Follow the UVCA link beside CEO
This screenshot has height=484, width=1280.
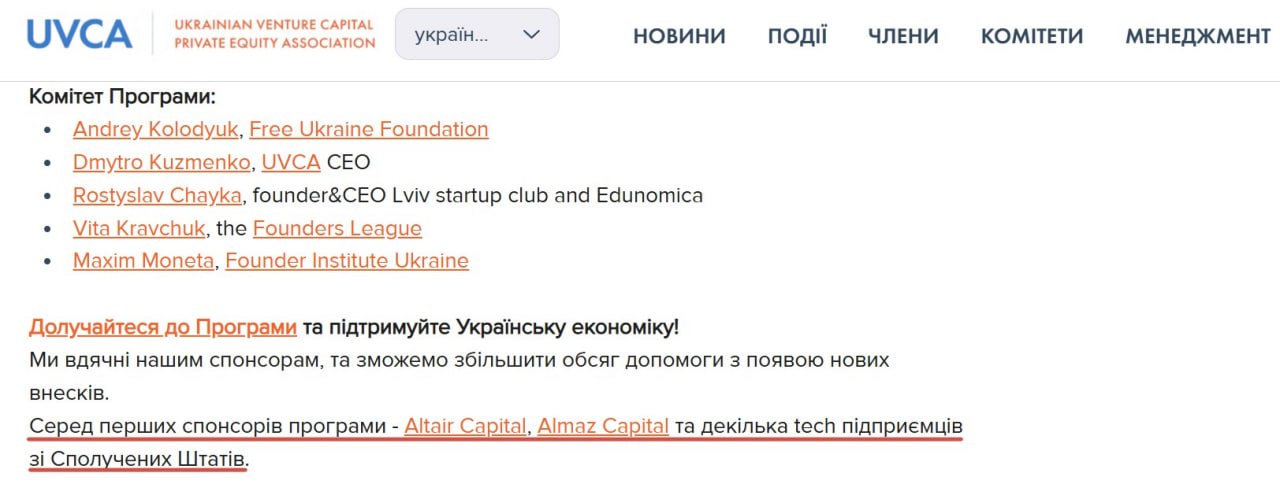coord(290,162)
